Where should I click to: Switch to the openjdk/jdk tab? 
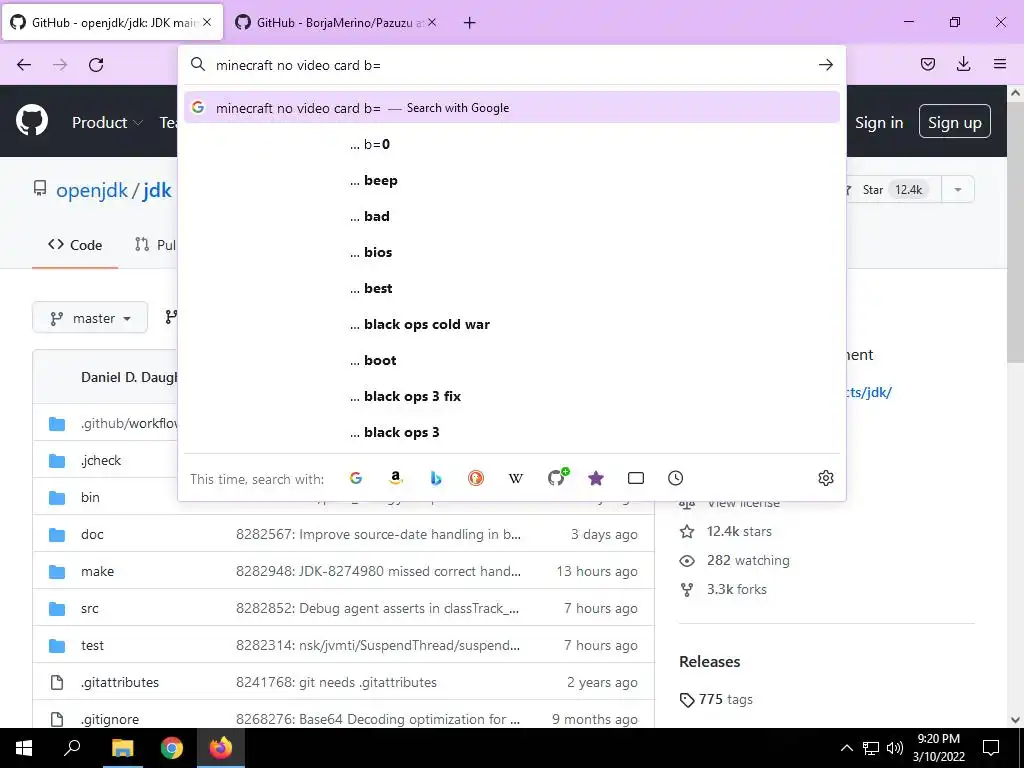coord(113,22)
